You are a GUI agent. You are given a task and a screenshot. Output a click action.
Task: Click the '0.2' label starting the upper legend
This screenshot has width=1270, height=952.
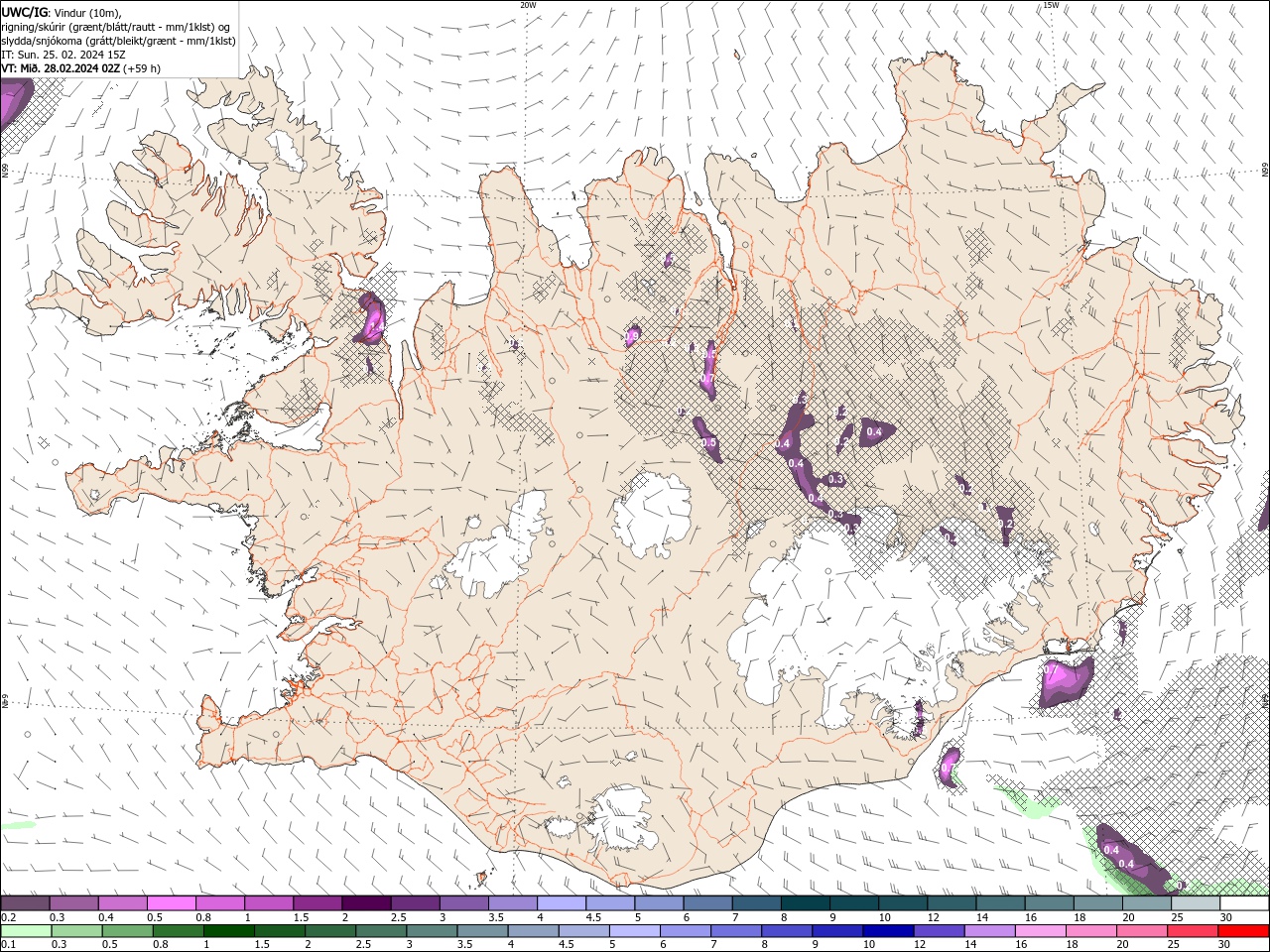click(x=8, y=918)
